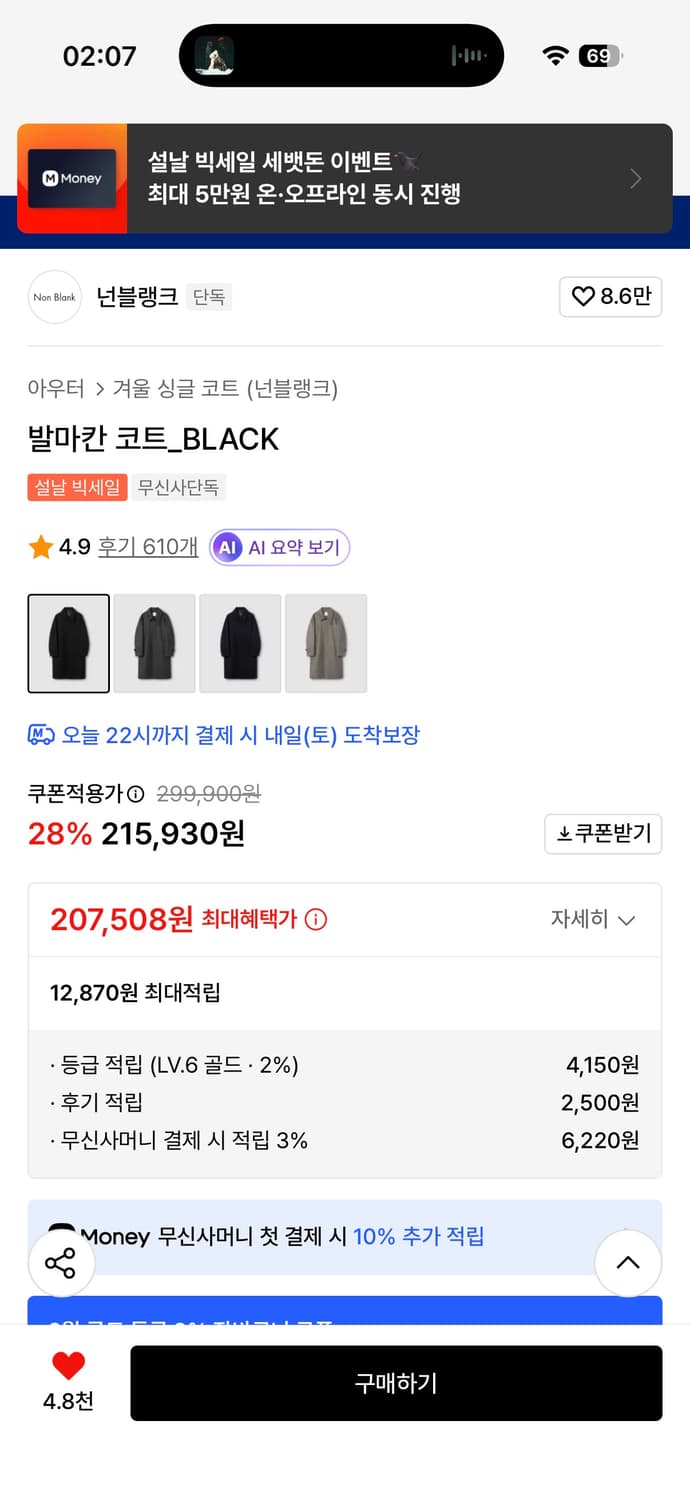Tap the delivery truck icon for arrival guarantee

click(43, 735)
